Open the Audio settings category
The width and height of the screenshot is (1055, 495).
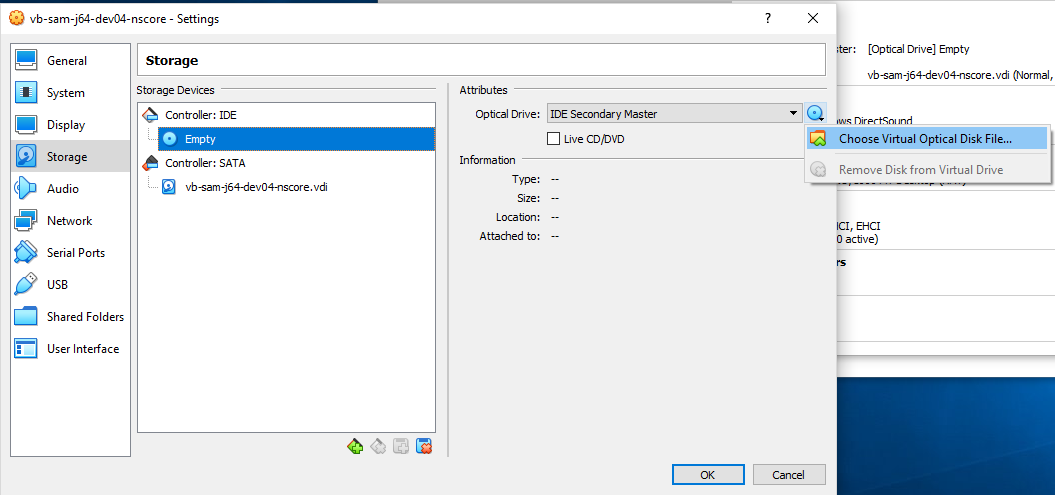[71, 189]
